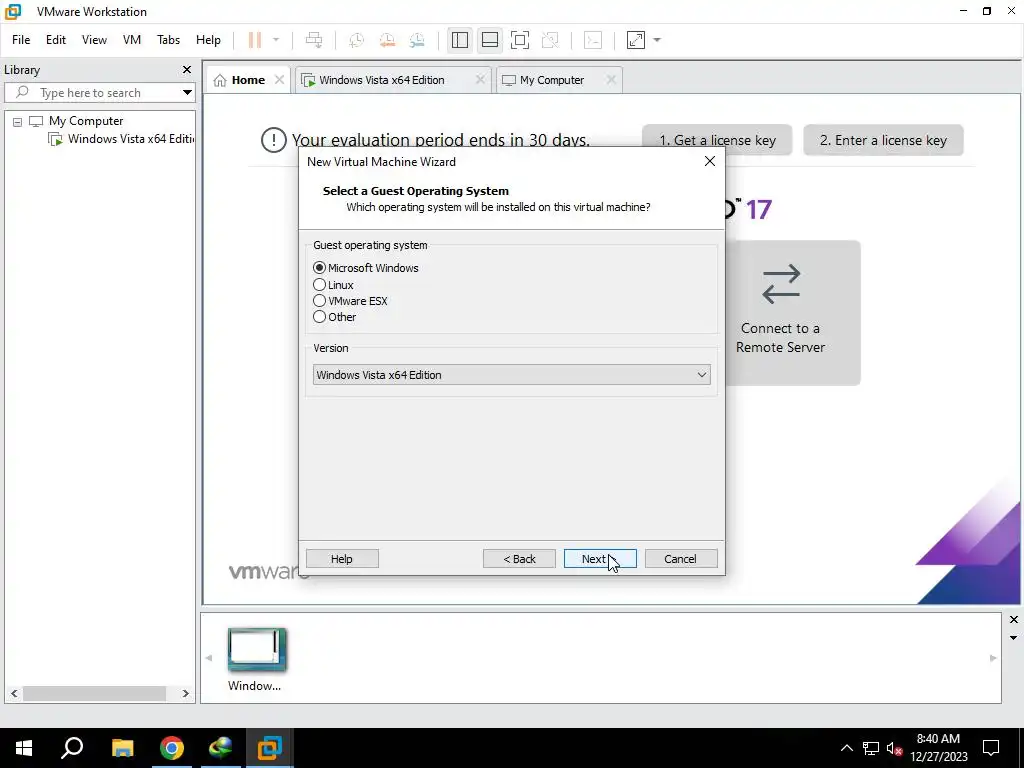Open the notification center icon

[x=991, y=748]
